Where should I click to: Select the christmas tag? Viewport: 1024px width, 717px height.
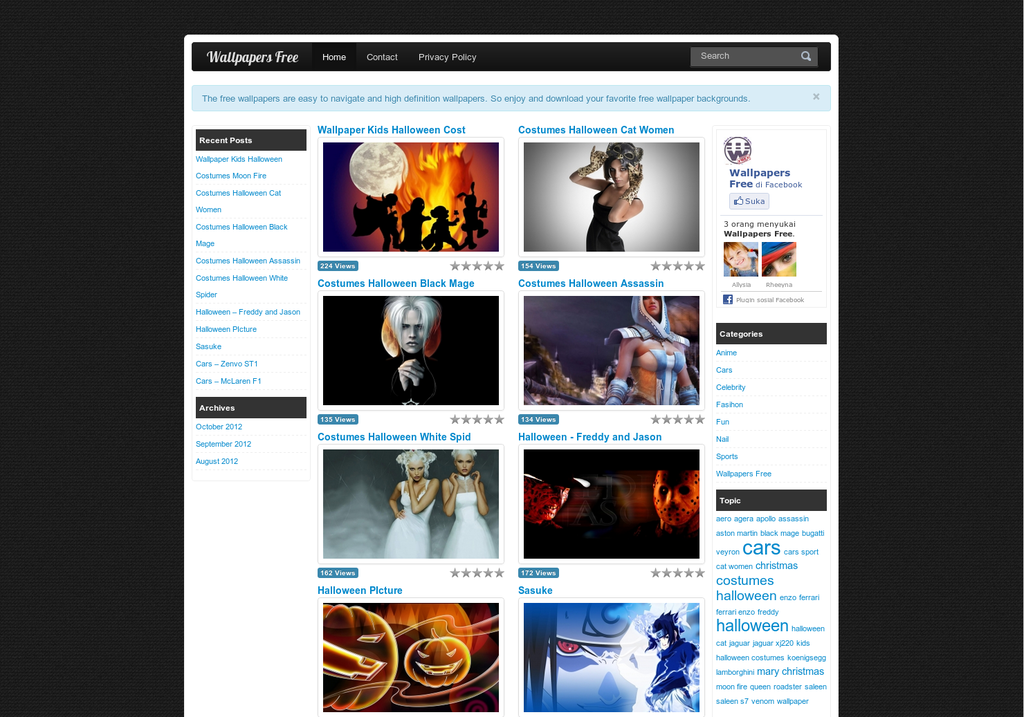(777, 565)
